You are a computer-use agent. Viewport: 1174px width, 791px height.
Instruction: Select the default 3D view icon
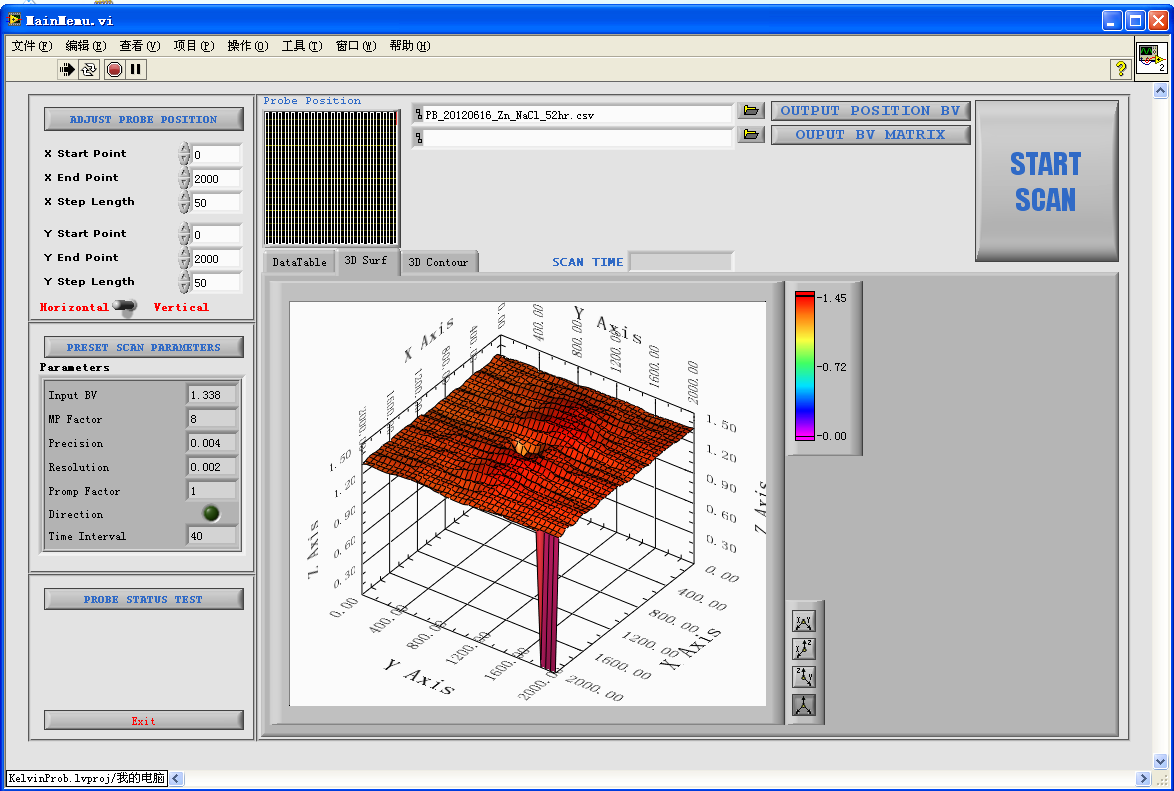[803, 705]
